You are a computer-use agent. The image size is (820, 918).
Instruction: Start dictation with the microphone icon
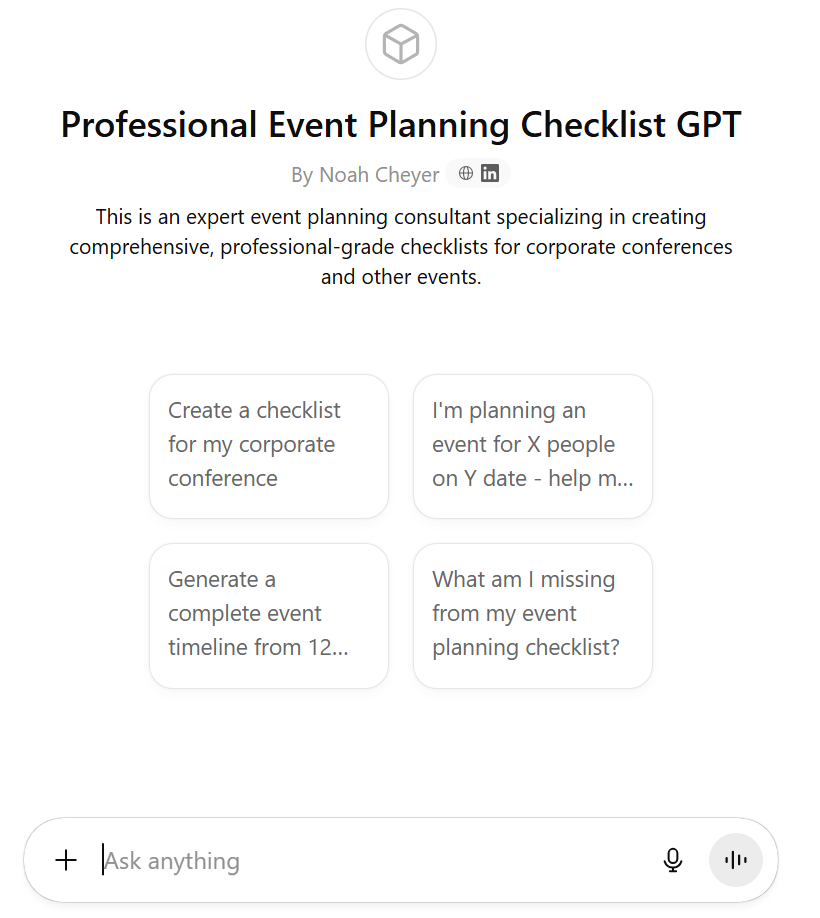click(673, 860)
